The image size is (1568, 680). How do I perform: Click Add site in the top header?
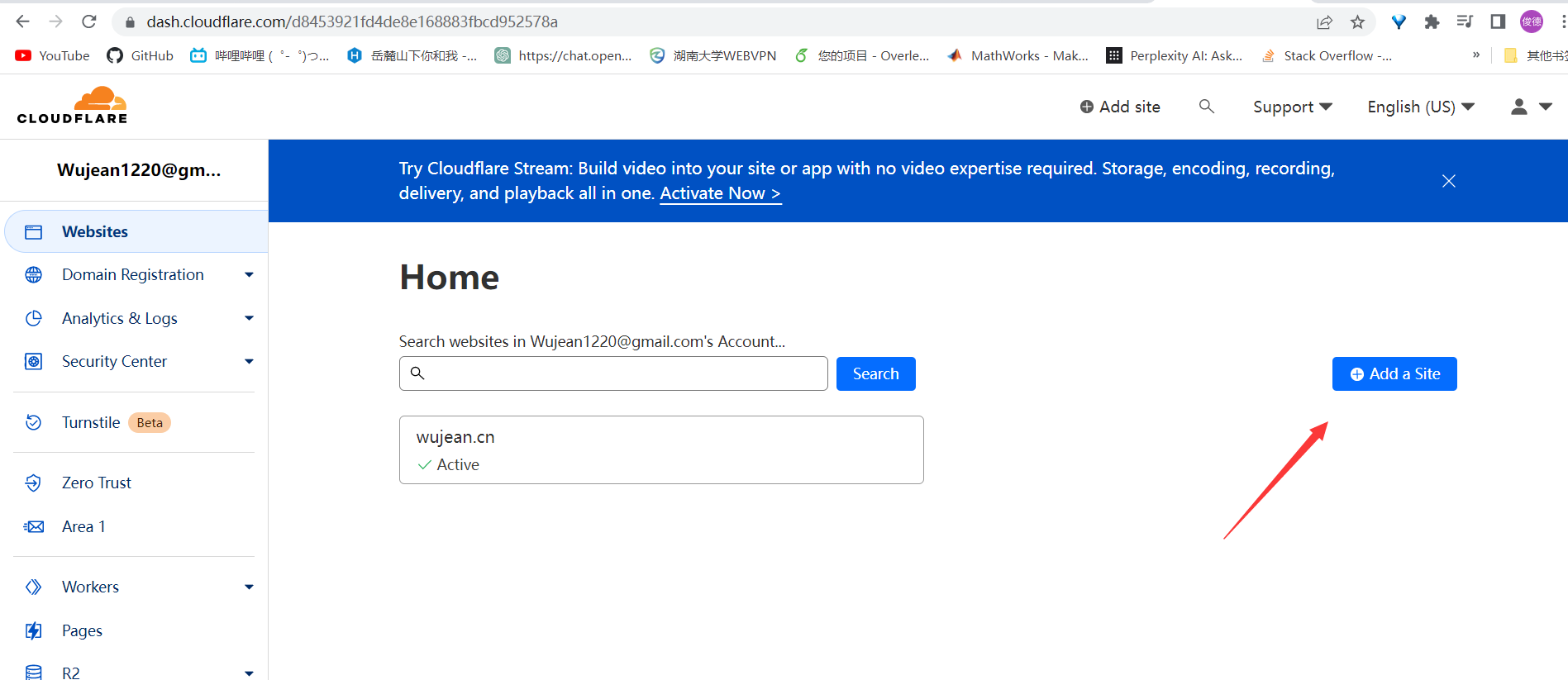(x=1120, y=107)
